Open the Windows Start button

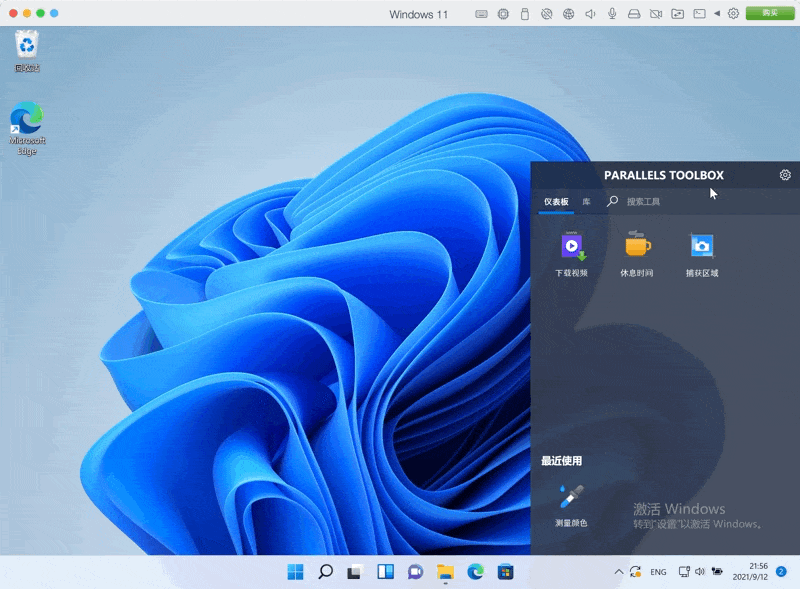[295, 572]
